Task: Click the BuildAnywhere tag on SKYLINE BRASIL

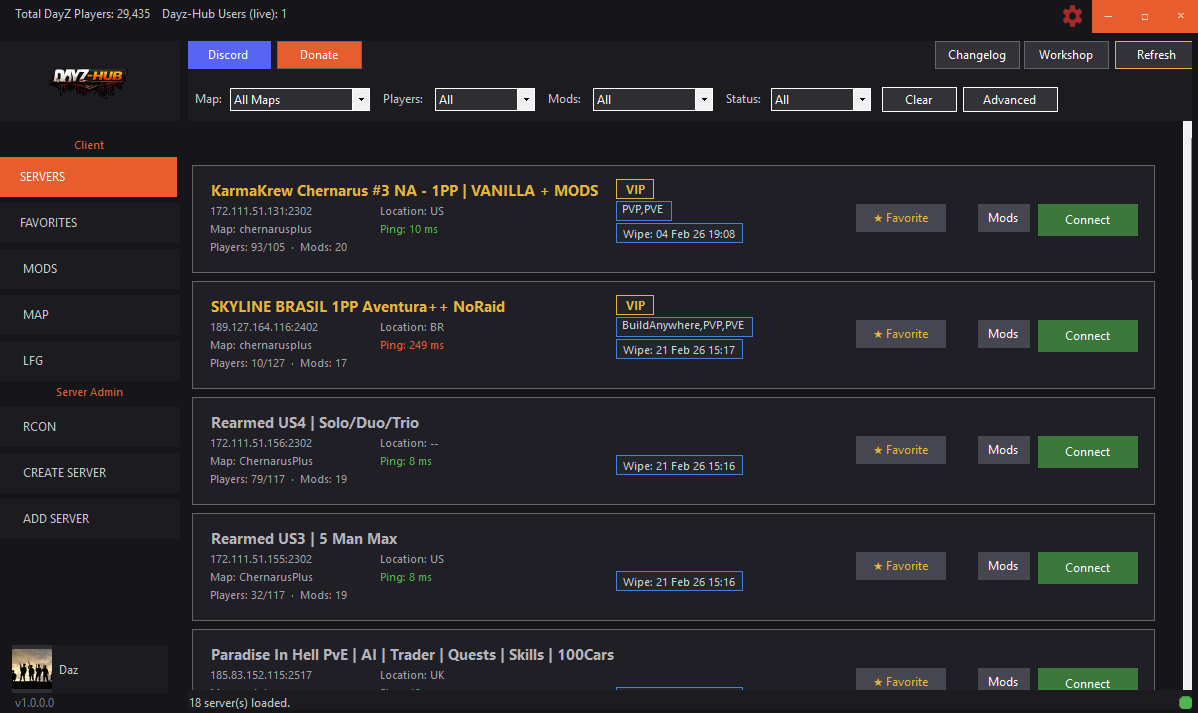Action: (684, 326)
